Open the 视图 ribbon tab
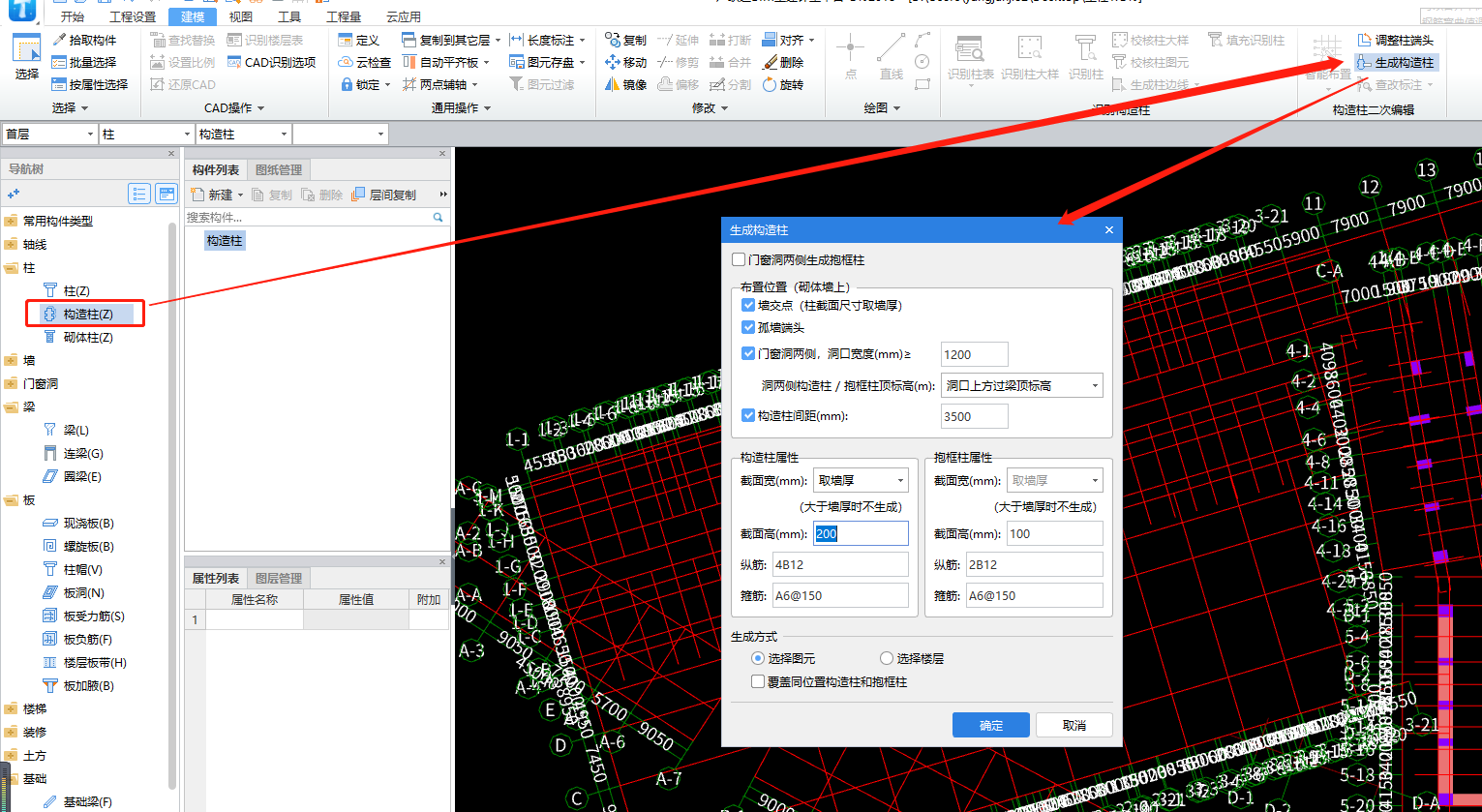Viewport: 1482px width, 812px height. coord(241,16)
